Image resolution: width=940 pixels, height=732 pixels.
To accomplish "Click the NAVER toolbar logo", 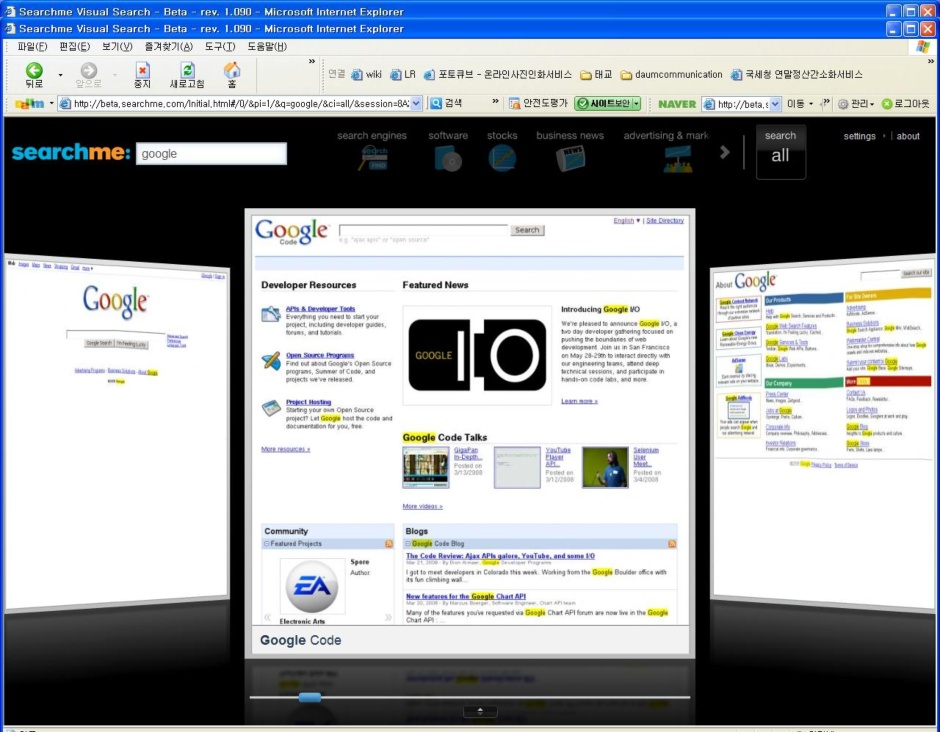I will (677, 104).
